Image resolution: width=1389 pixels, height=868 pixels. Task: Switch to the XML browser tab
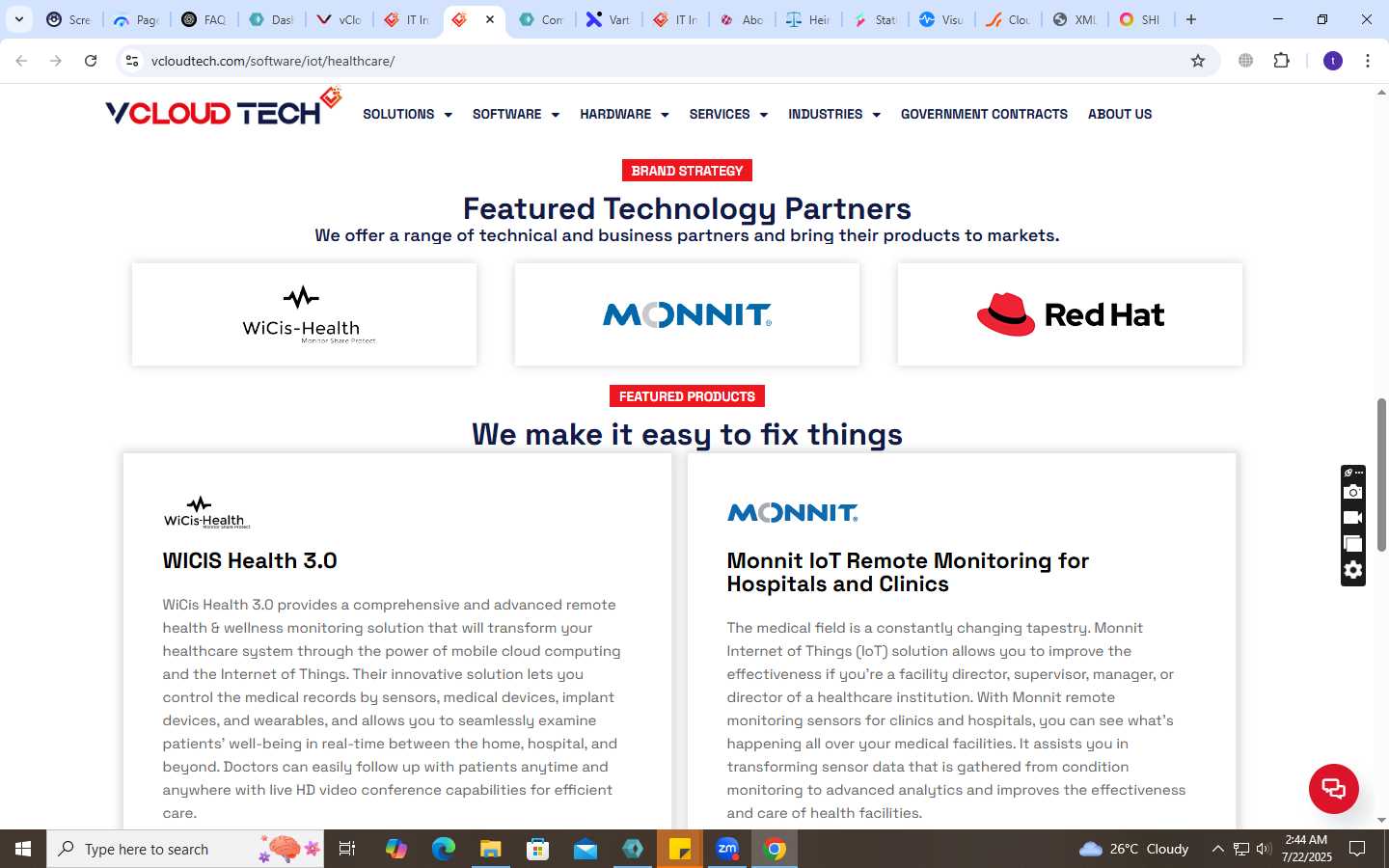coord(1074,19)
